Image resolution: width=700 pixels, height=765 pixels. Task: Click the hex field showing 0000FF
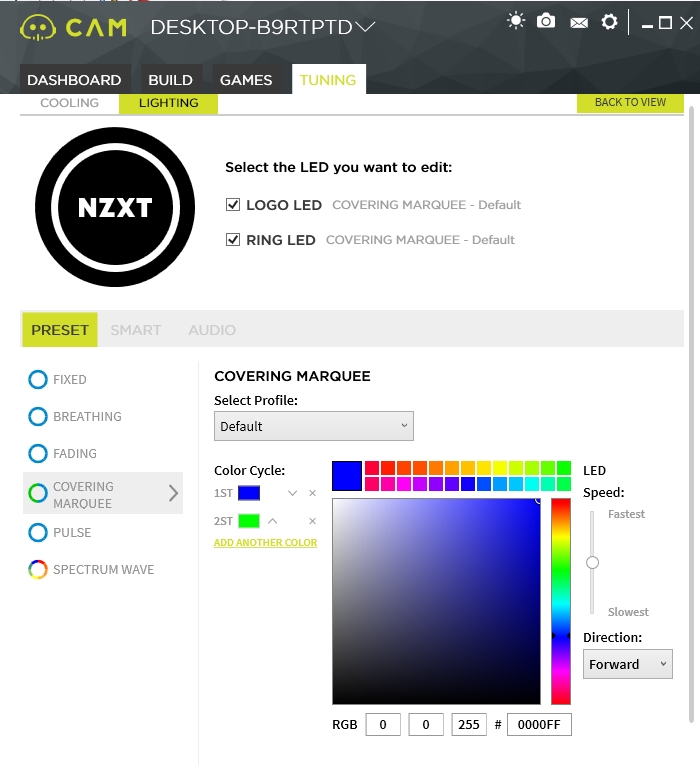(539, 725)
